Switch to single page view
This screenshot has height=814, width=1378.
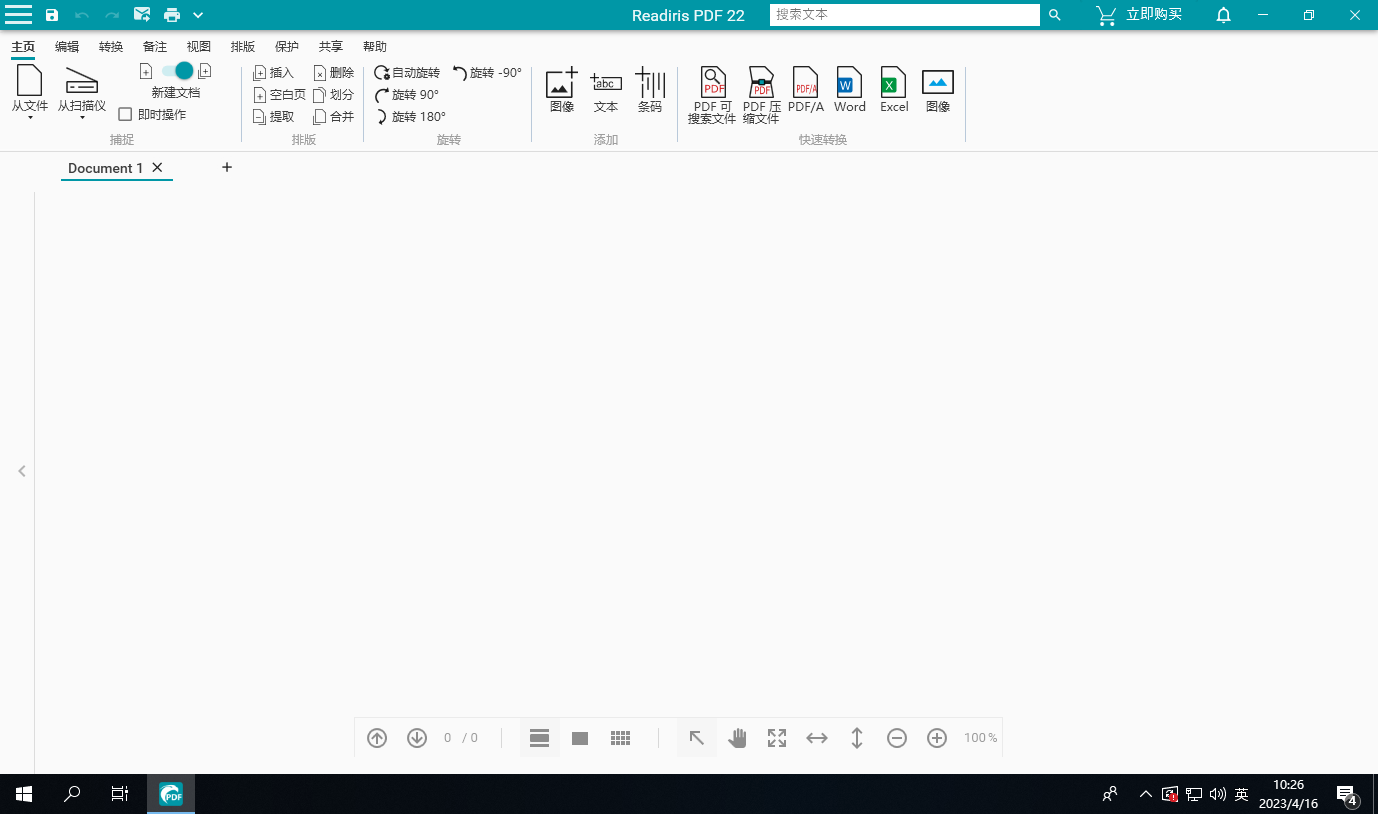click(x=580, y=738)
